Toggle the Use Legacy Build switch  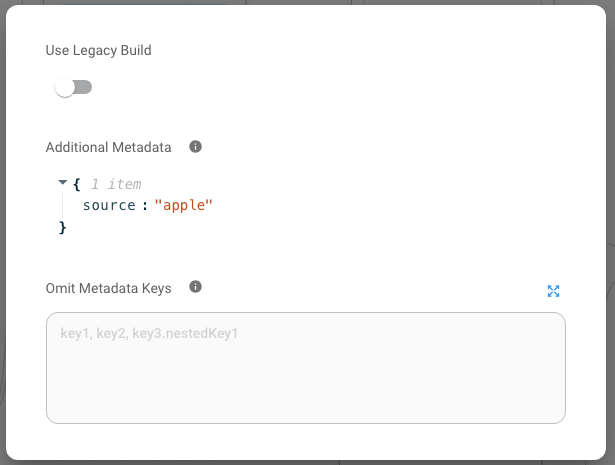click(x=73, y=88)
